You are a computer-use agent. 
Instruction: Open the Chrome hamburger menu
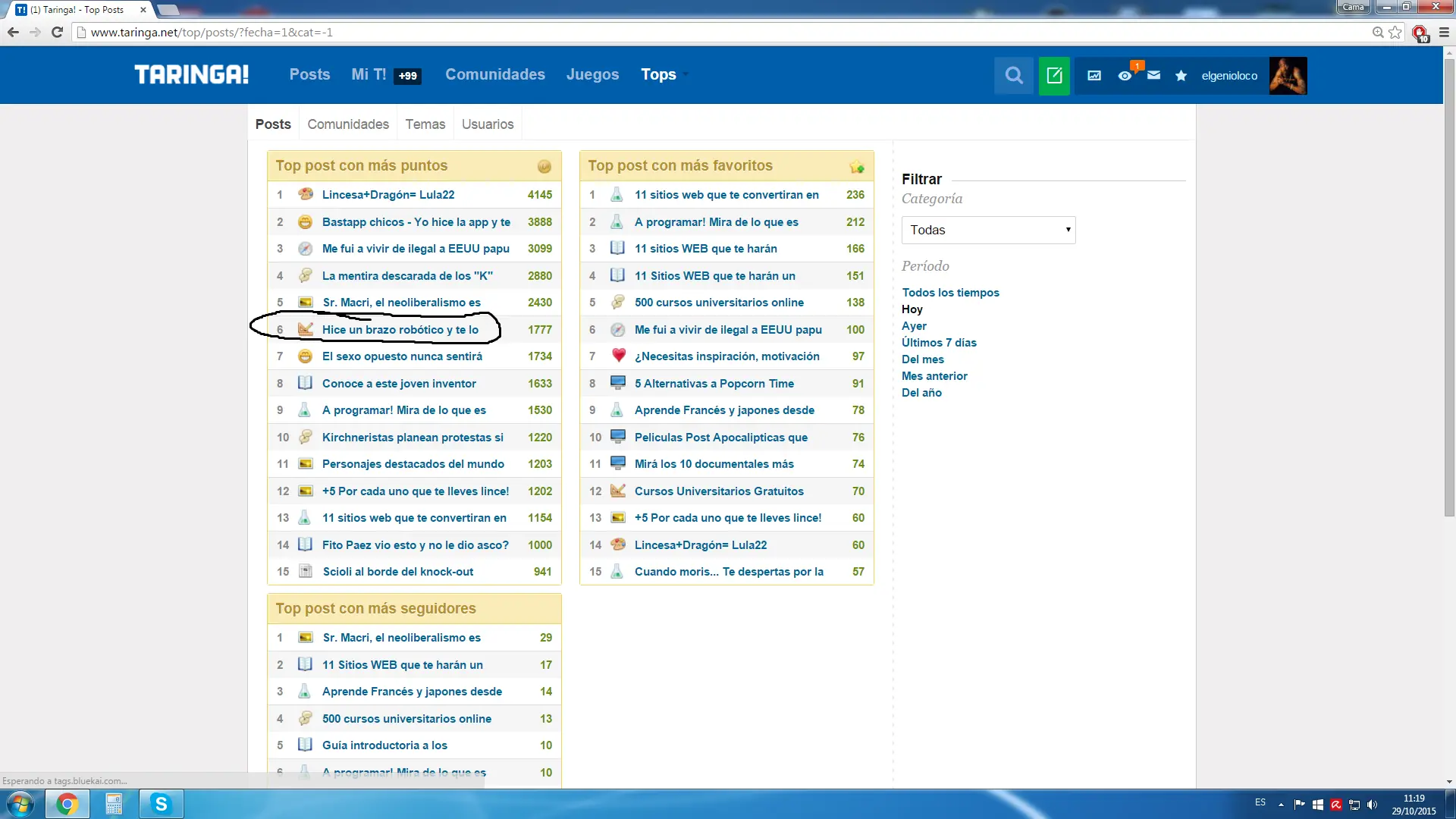pos(1444,33)
